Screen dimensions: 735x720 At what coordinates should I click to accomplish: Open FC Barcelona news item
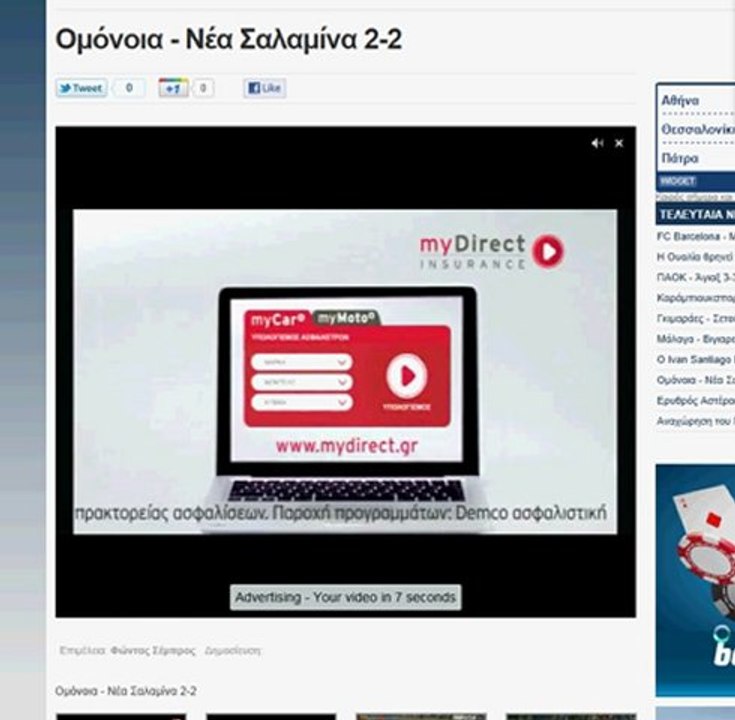pyautogui.click(x=696, y=236)
